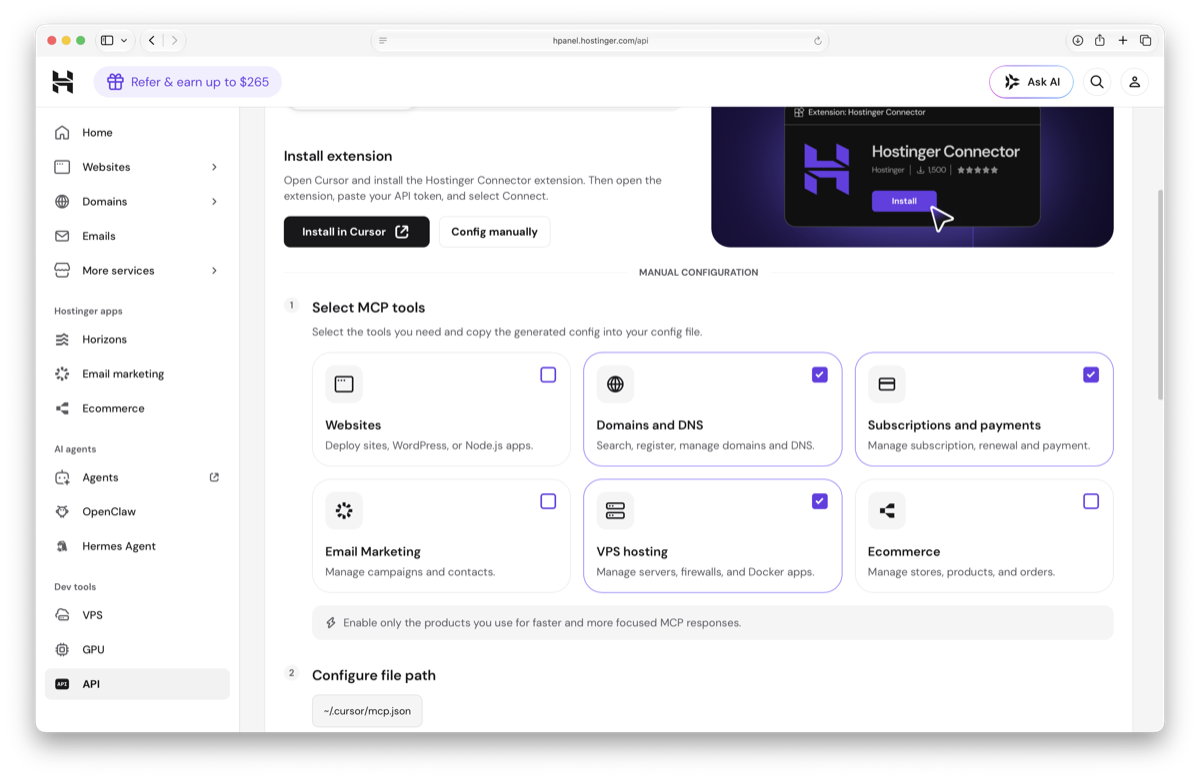Click the Websites card window icon
The image size is (1200, 779).
344,384
